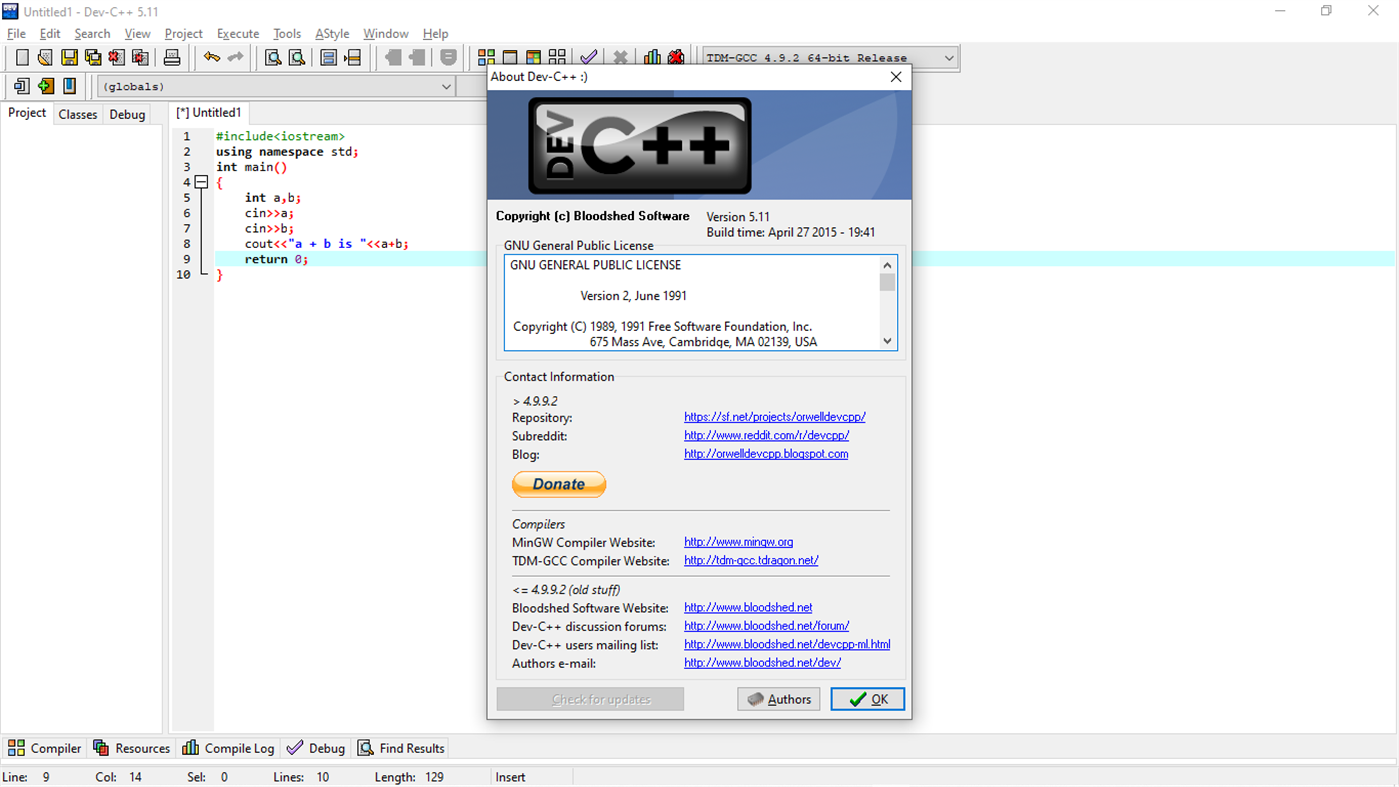Open the AStyle menu
Image resolution: width=1399 pixels, height=787 pixels.
pyautogui.click(x=332, y=33)
